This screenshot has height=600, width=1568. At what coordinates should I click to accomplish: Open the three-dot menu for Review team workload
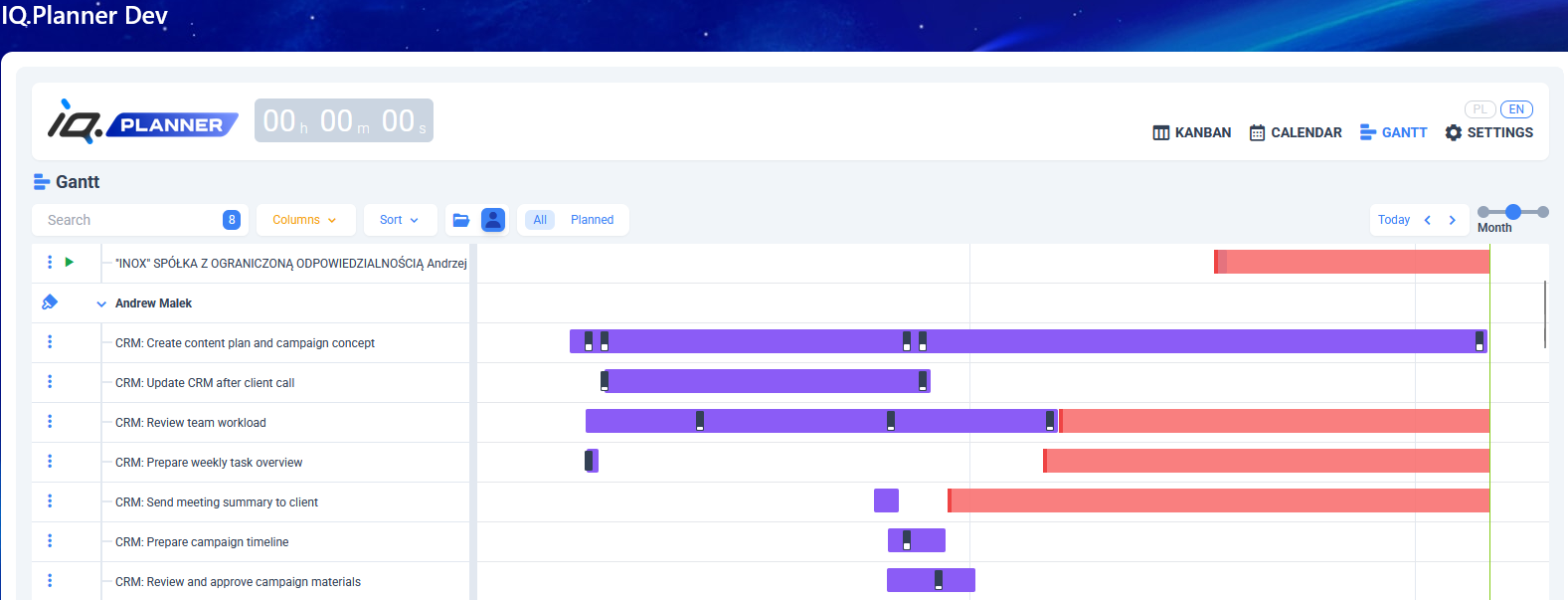click(50, 422)
